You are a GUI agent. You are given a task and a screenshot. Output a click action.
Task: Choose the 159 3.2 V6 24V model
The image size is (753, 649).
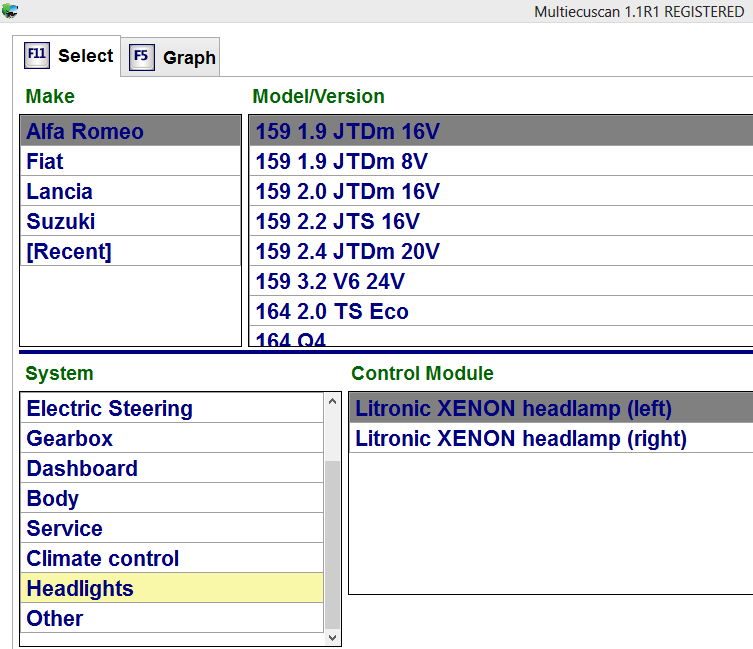[x=501, y=282]
